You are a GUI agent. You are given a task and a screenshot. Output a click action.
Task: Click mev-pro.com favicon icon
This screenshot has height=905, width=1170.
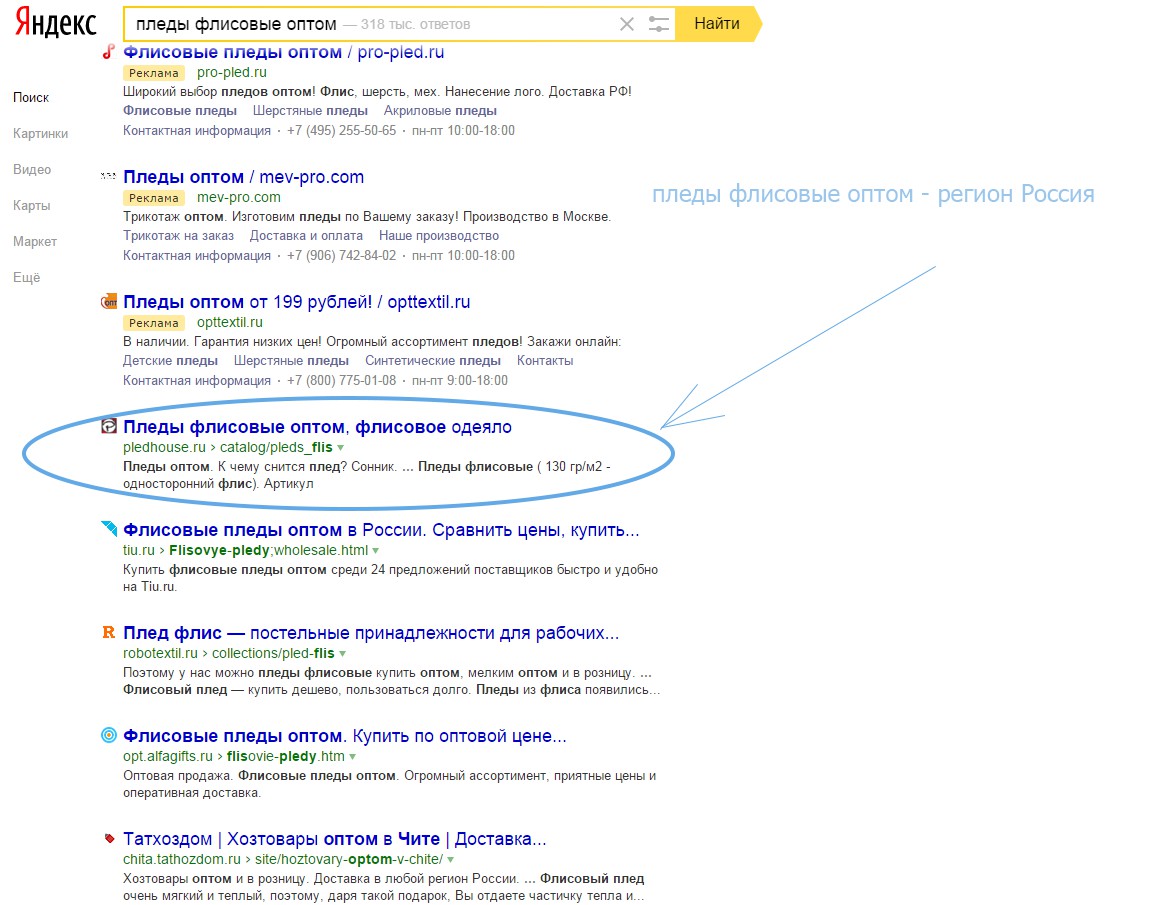[x=109, y=176]
